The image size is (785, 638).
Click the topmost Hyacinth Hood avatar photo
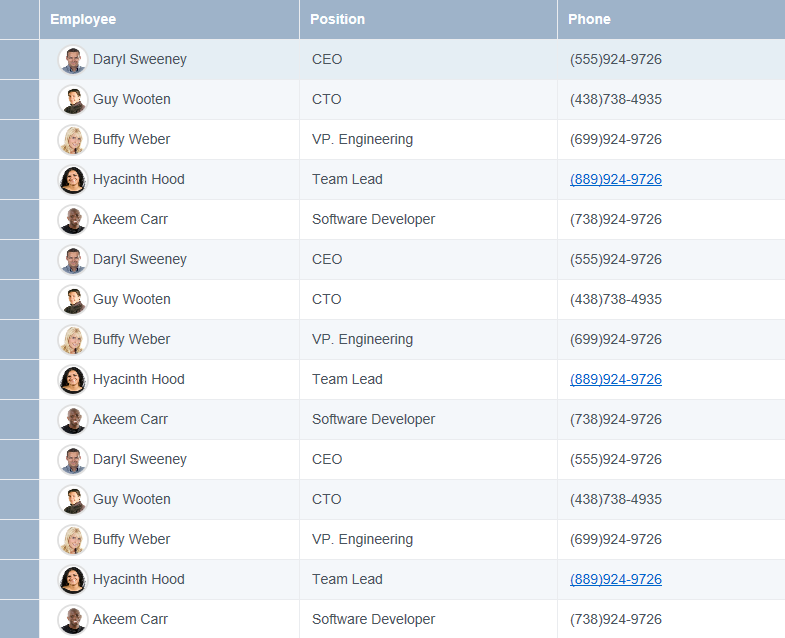(73, 180)
